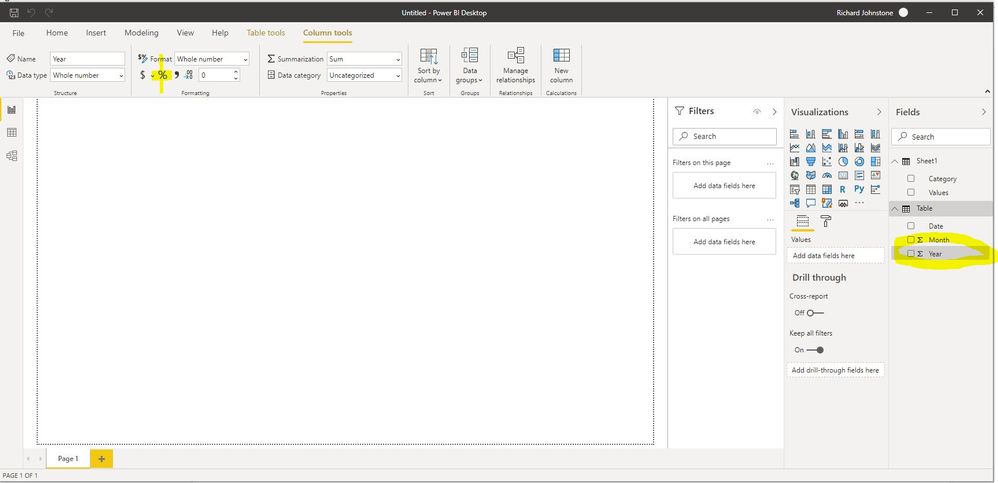Select the Q&A speech bubble visual
The image size is (998, 483).
[811, 203]
